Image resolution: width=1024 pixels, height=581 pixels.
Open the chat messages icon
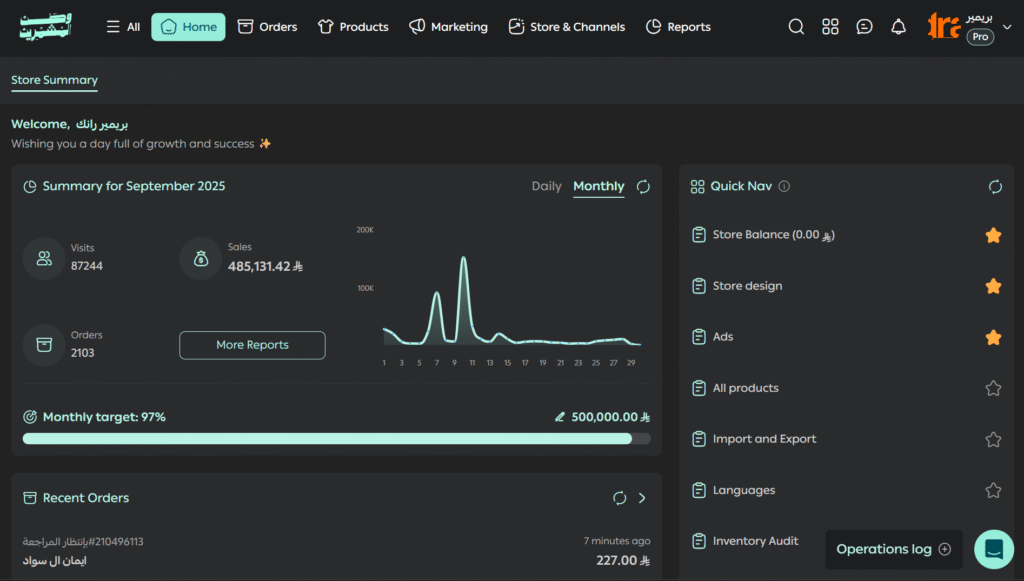tap(865, 27)
